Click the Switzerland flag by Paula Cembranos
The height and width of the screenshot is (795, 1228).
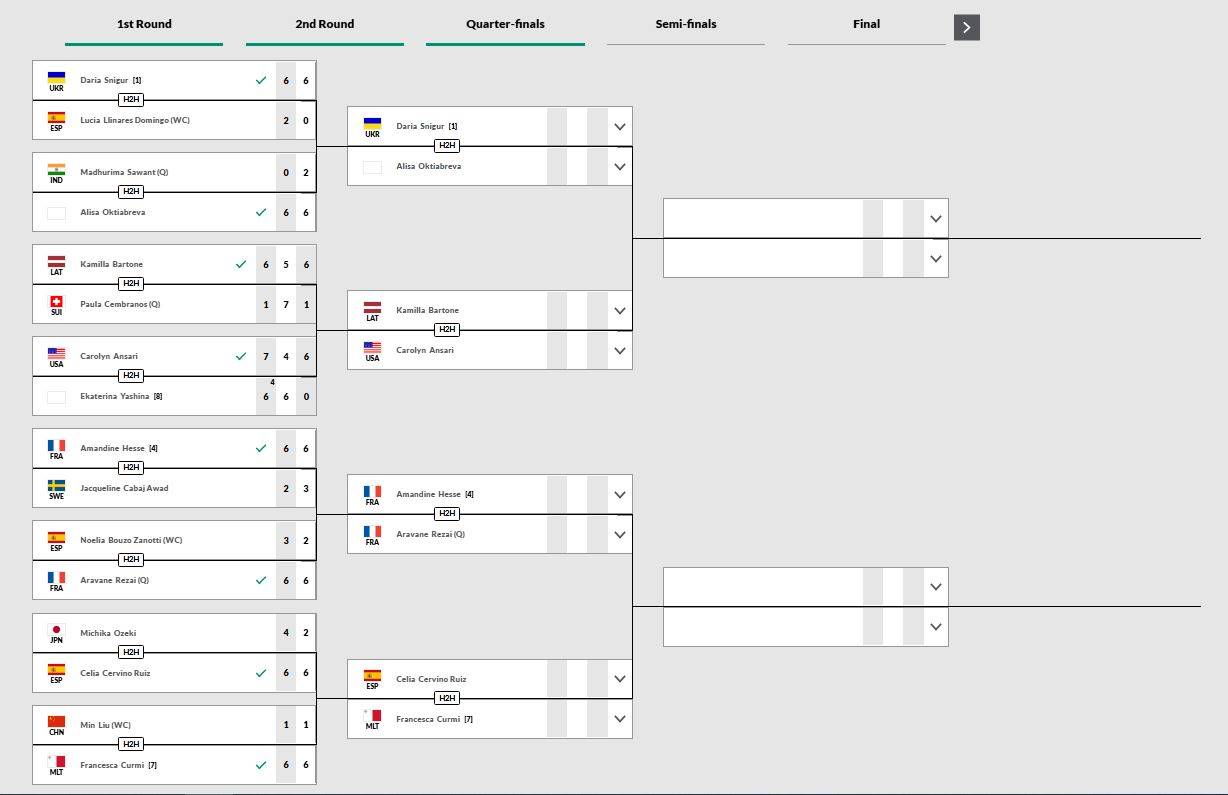click(56, 301)
